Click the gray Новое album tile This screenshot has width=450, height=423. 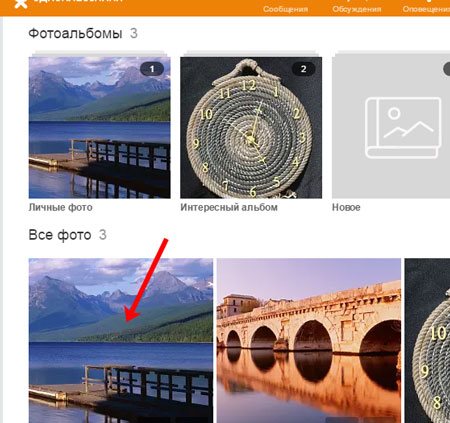(x=391, y=128)
